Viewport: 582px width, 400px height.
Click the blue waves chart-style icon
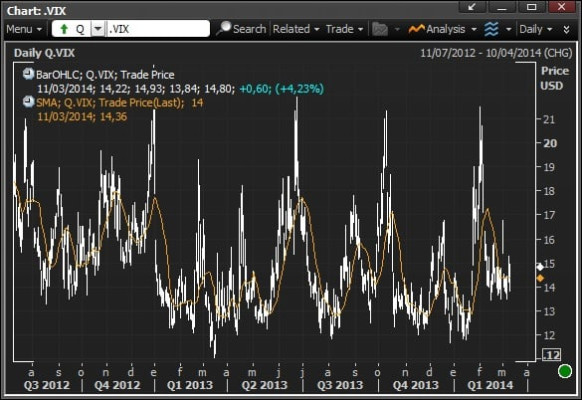click(491, 29)
